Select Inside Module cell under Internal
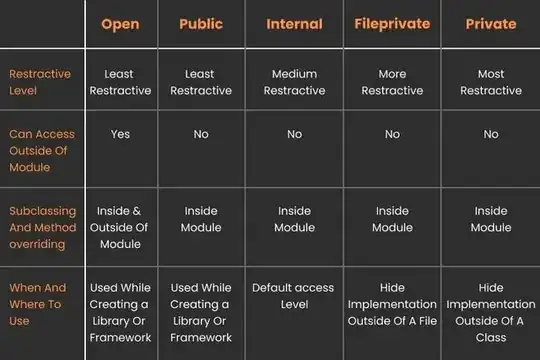This screenshot has height=360, width=540. click(294, 219)
